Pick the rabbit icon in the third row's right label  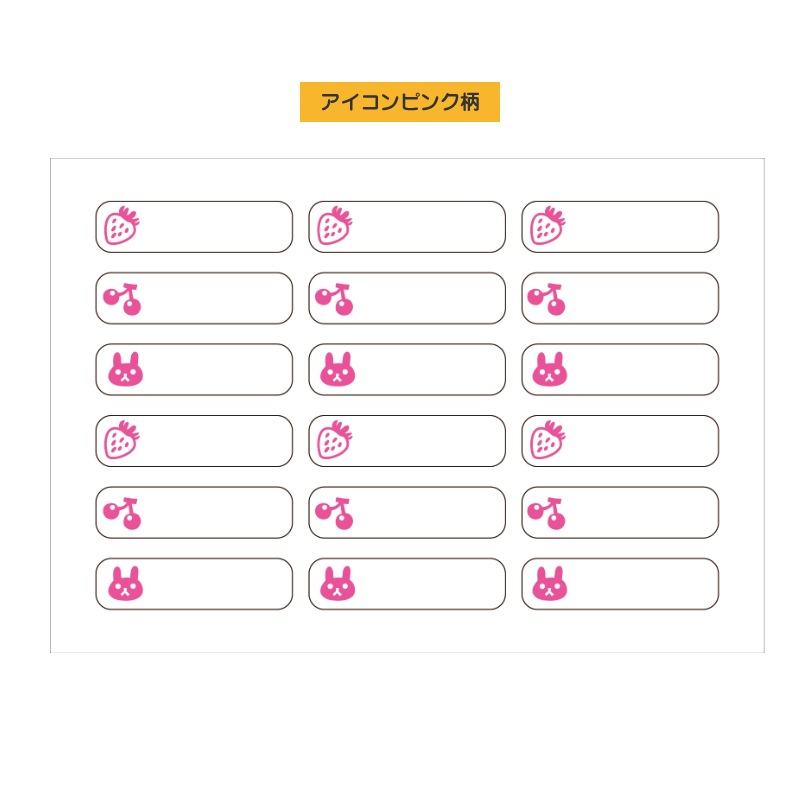click(550, 370)
